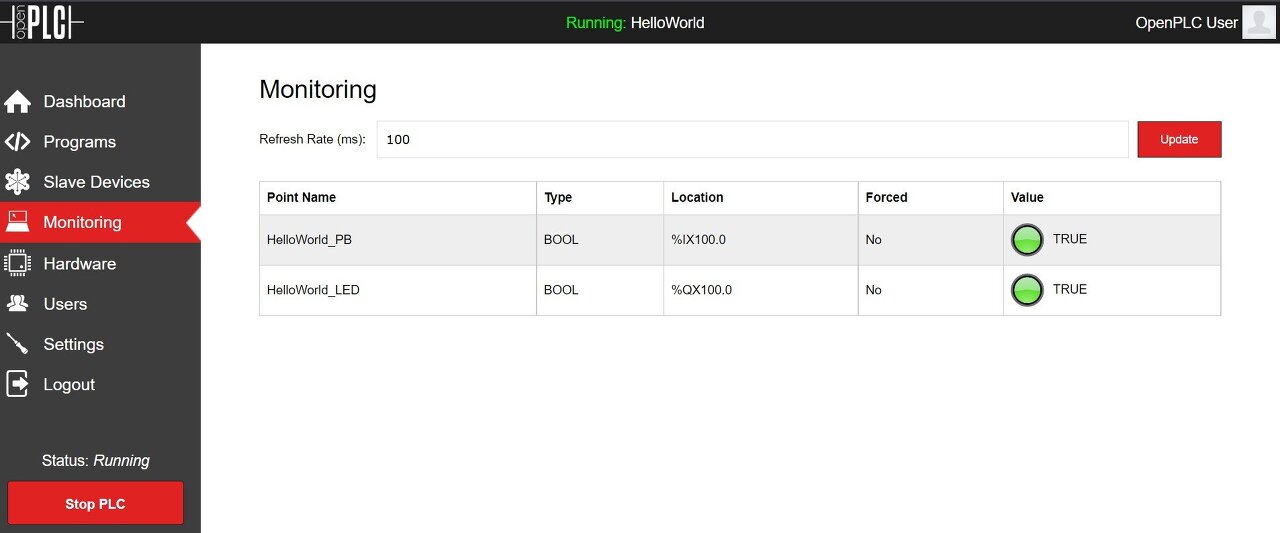The height and width of the screenshot is (533, 1280).
Task: Click Forced No in HelloWorld_LED row
Action: tap(873, 290)
